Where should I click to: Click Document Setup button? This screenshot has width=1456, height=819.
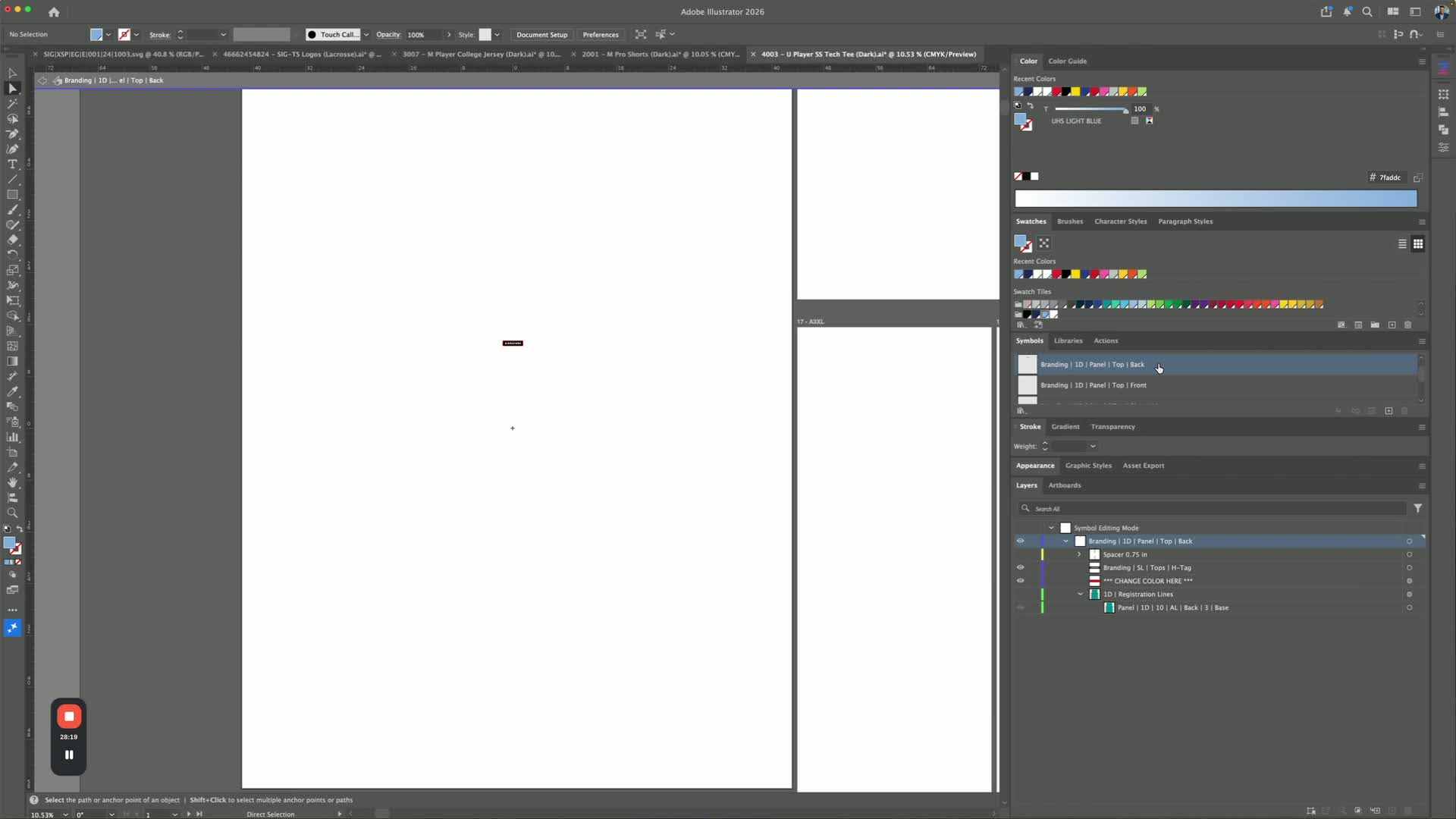coord(541,35)
